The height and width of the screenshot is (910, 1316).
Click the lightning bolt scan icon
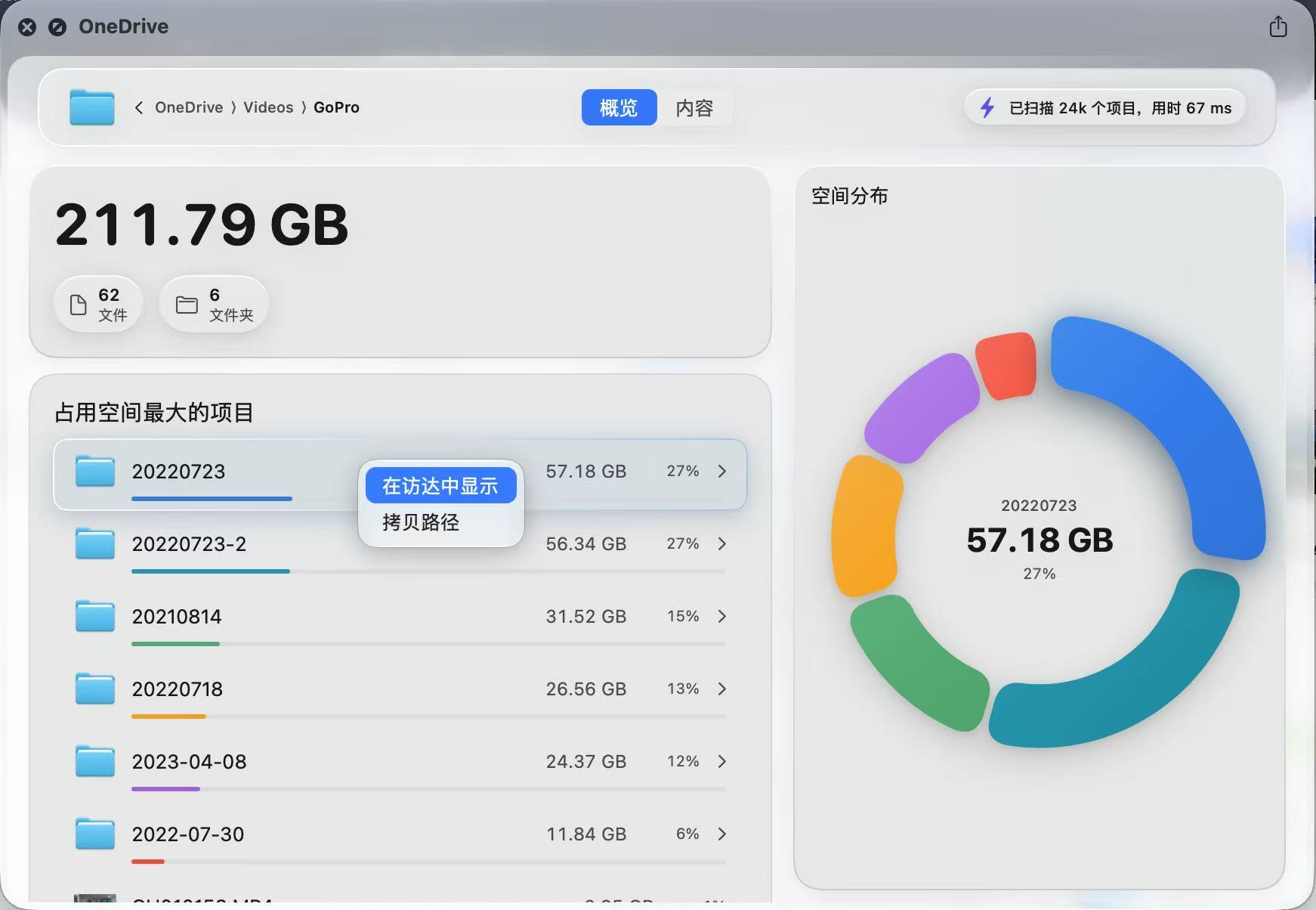coord(987,107)
